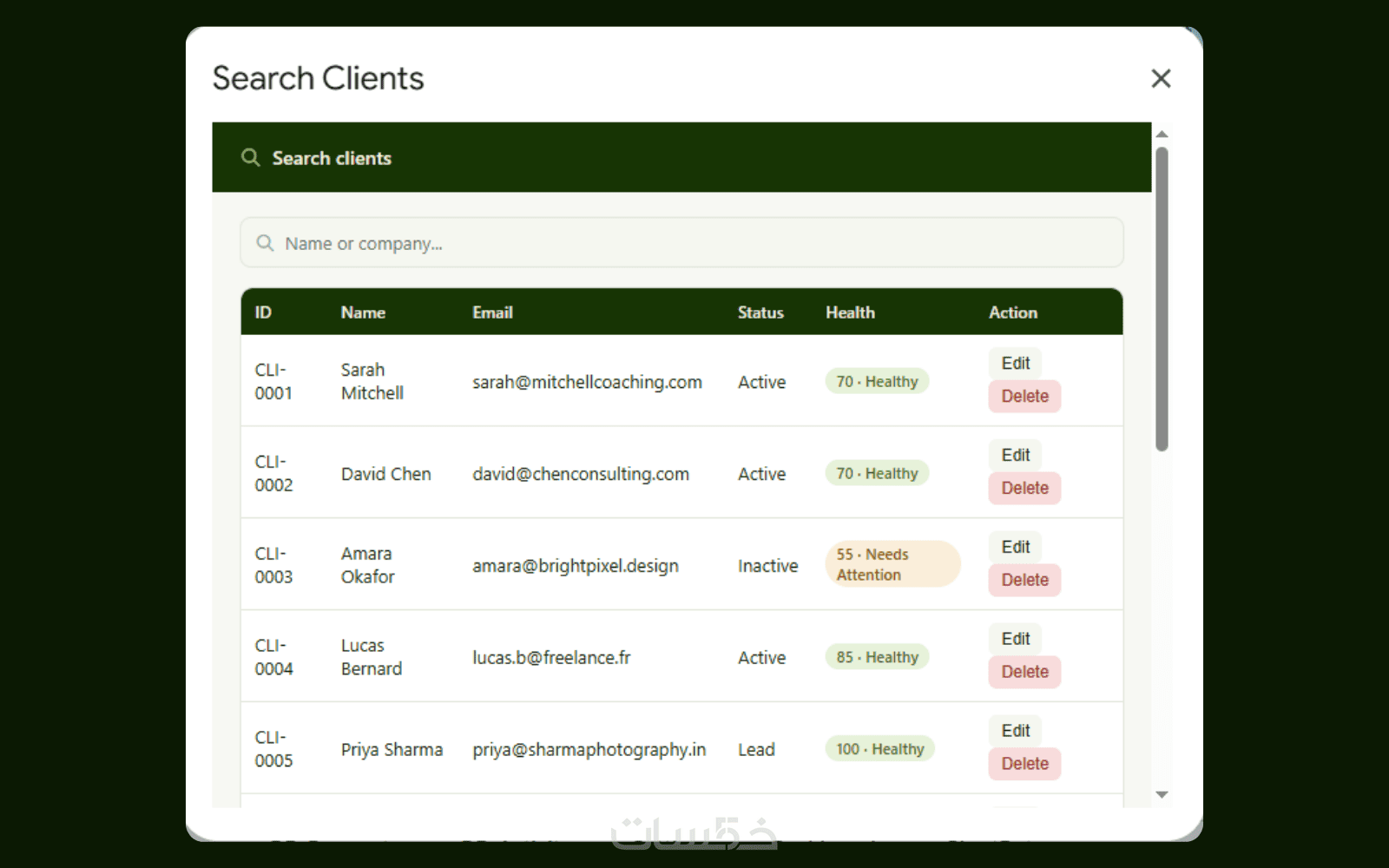This screenshot has width=1389, height=868.
Task: Click the 55 Needs Attention health badge
Action: [x=892, y=564]
